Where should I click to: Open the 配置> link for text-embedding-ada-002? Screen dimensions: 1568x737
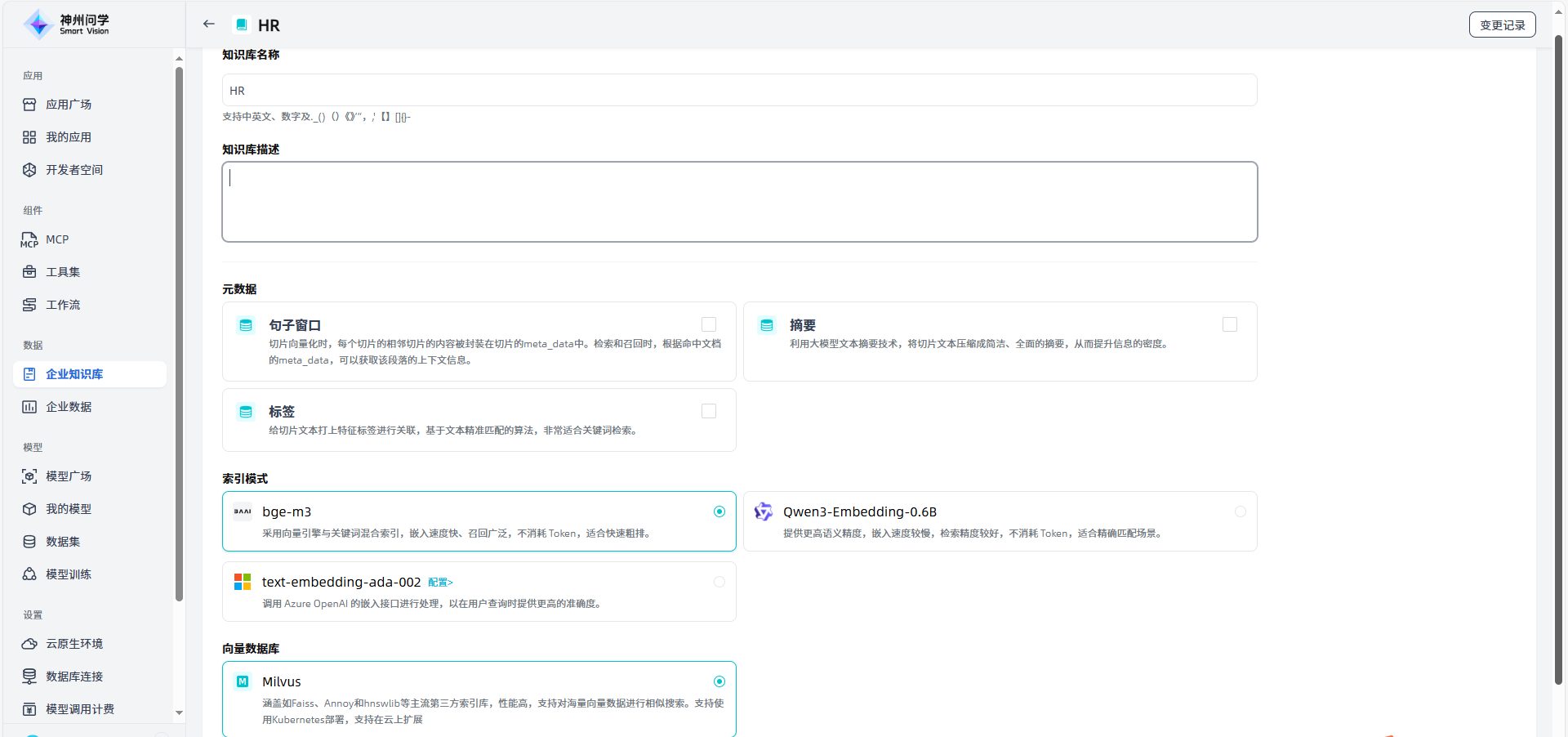click(440, 583)
